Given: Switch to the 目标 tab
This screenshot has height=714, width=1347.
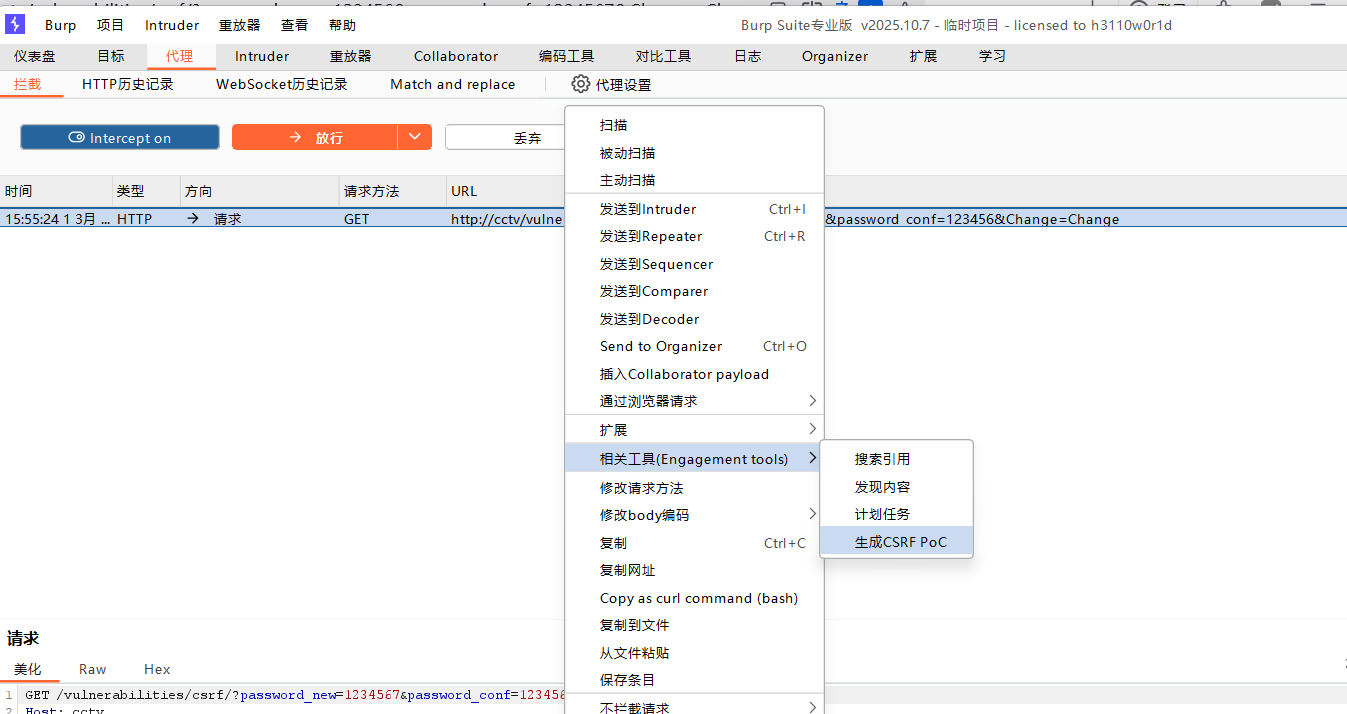Looking at the screenshot, I should (111, 56).
